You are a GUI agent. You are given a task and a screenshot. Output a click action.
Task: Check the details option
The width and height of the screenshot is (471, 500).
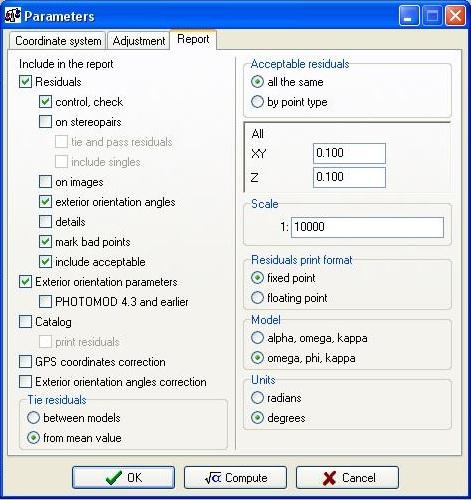pos(45,222)
